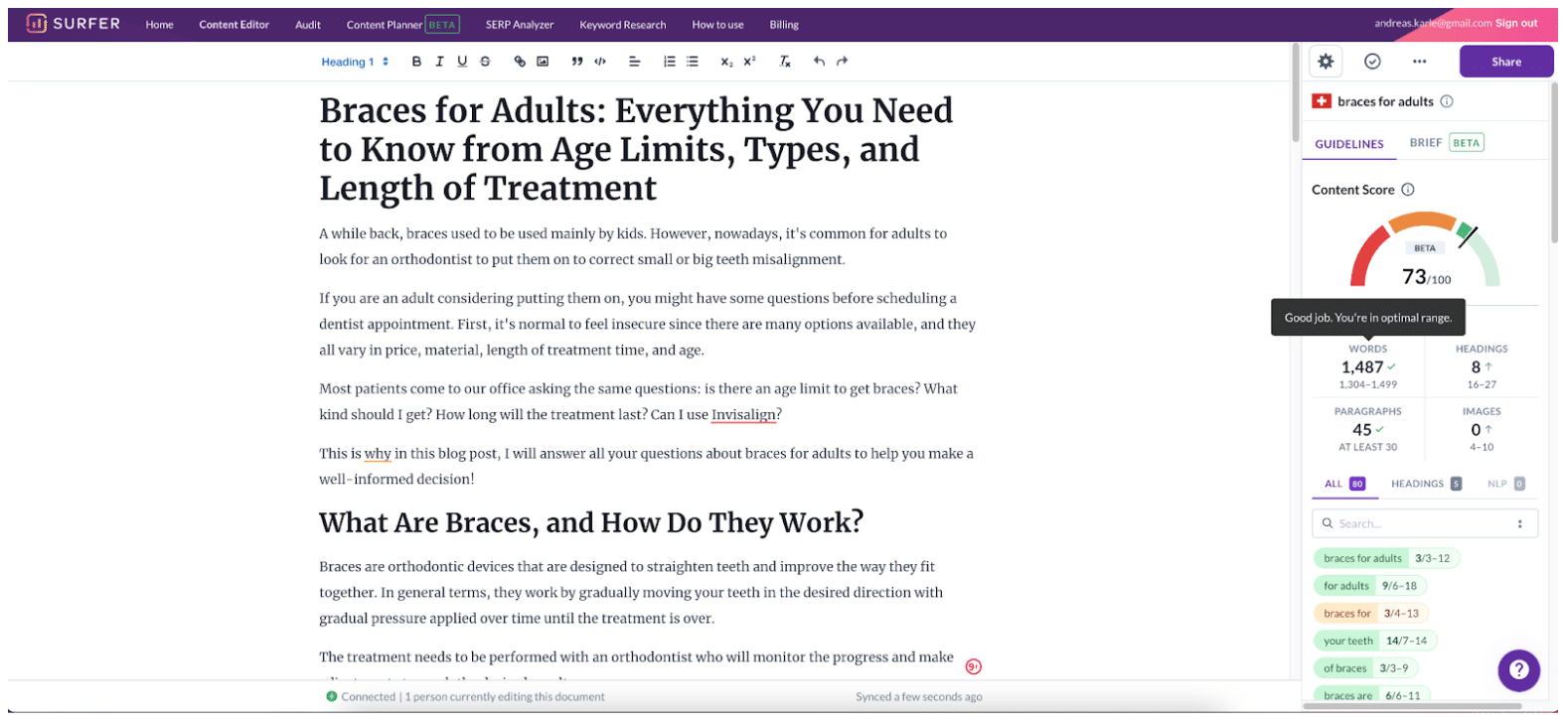
Task: Apply superscript formatting
Action: click(x=749, y=62)
